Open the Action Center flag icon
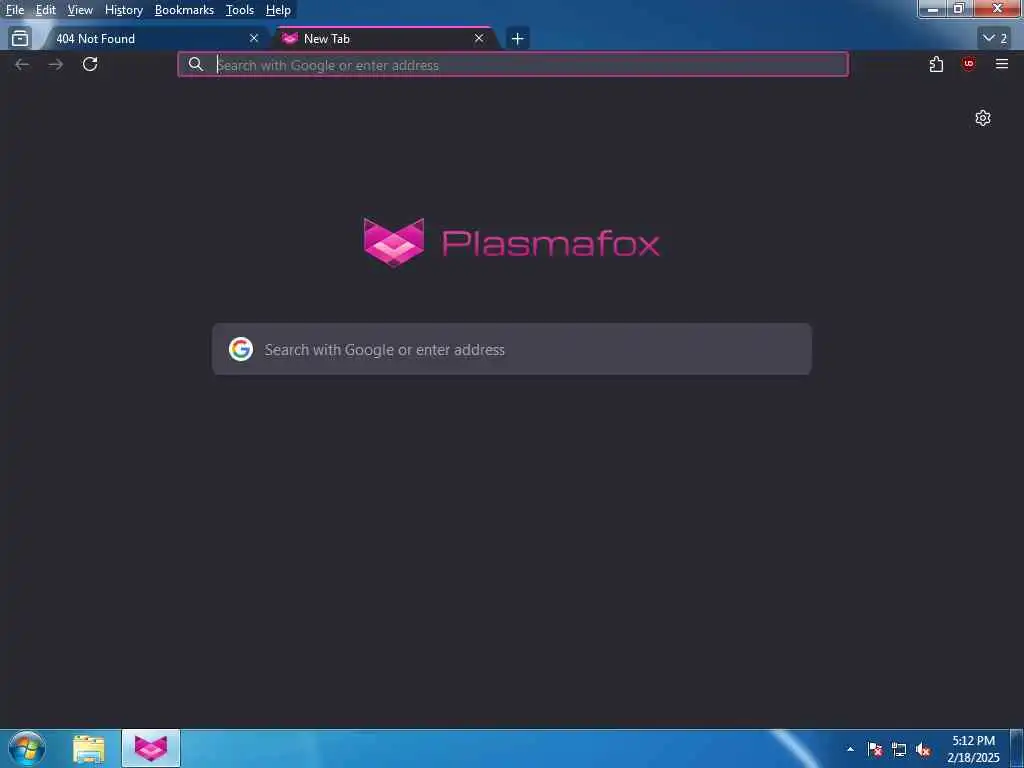 (x=875, y=749)
